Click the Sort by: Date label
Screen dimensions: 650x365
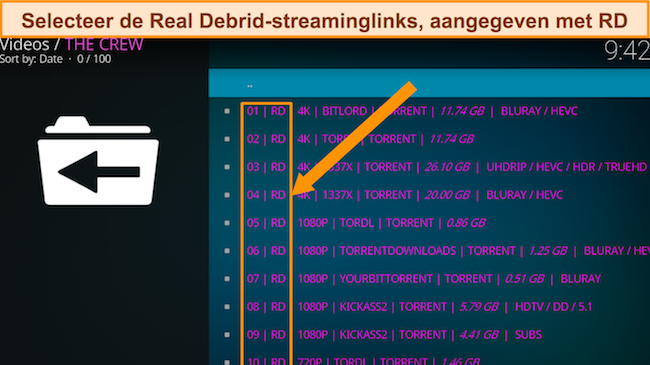[32, 59]
